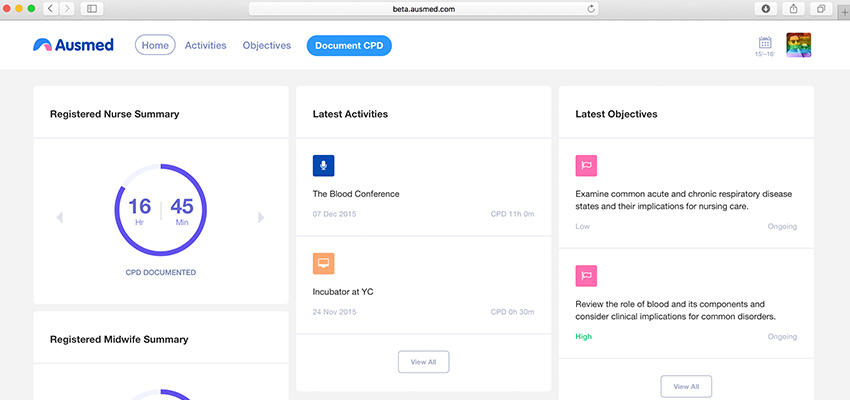Click the CPD 0h 30m value
This screenshot has width=850, height=400.
[512, 312]
